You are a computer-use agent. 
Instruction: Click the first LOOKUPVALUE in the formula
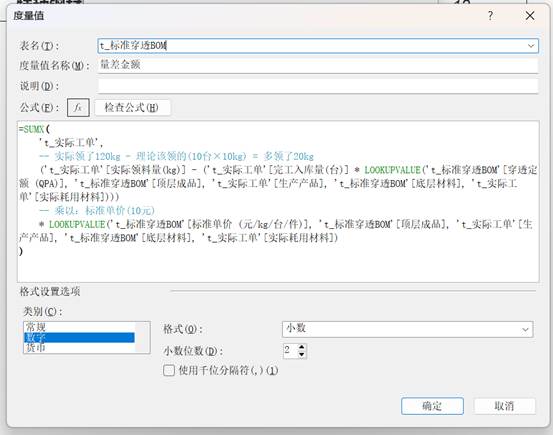tap(392, 170)
